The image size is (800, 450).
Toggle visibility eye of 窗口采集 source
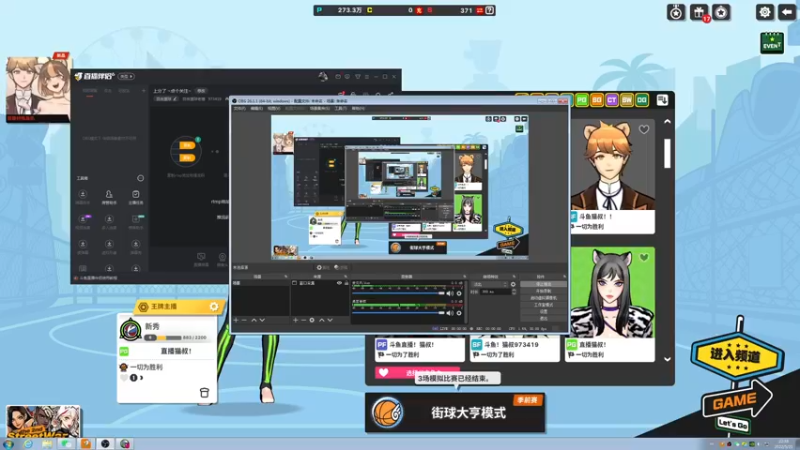point(339,283)
